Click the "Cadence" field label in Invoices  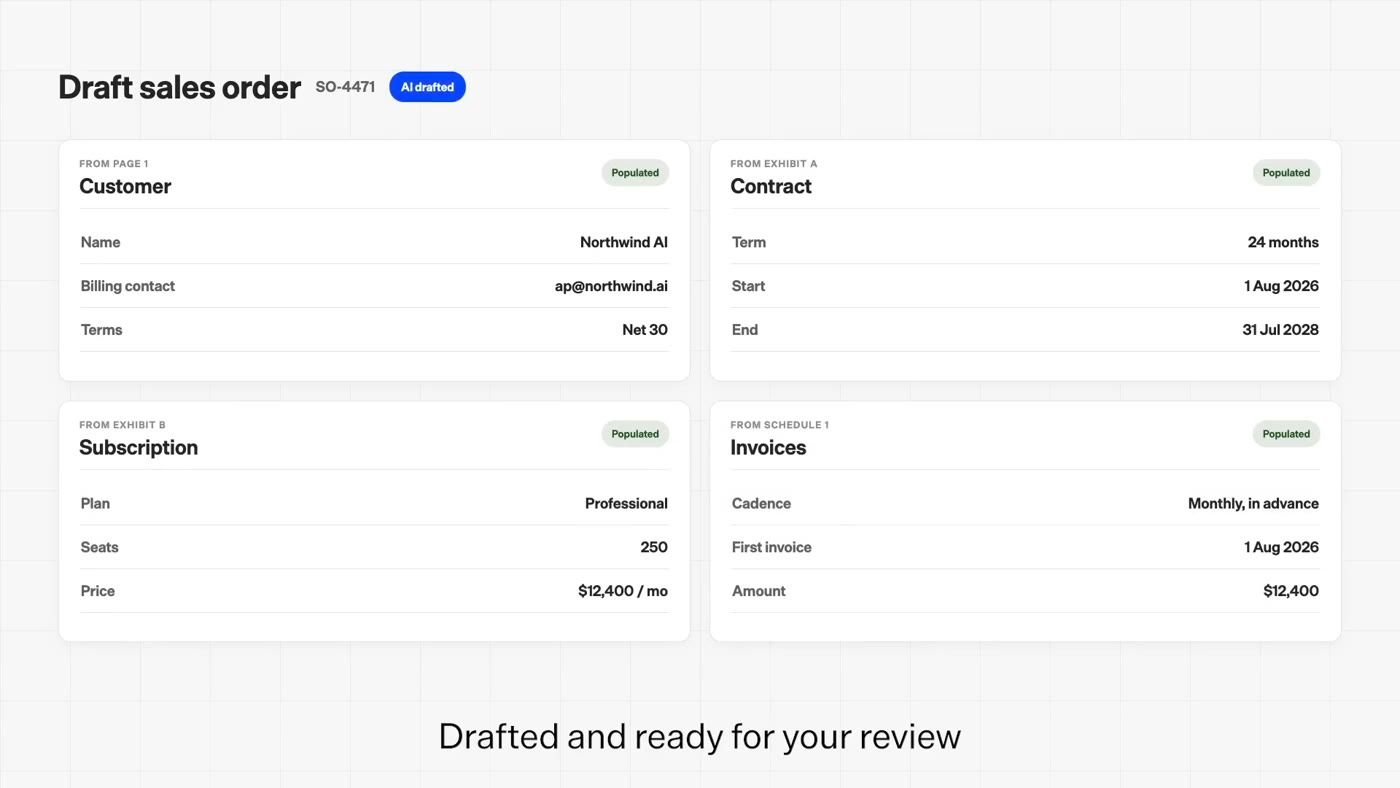coord(761,503)
